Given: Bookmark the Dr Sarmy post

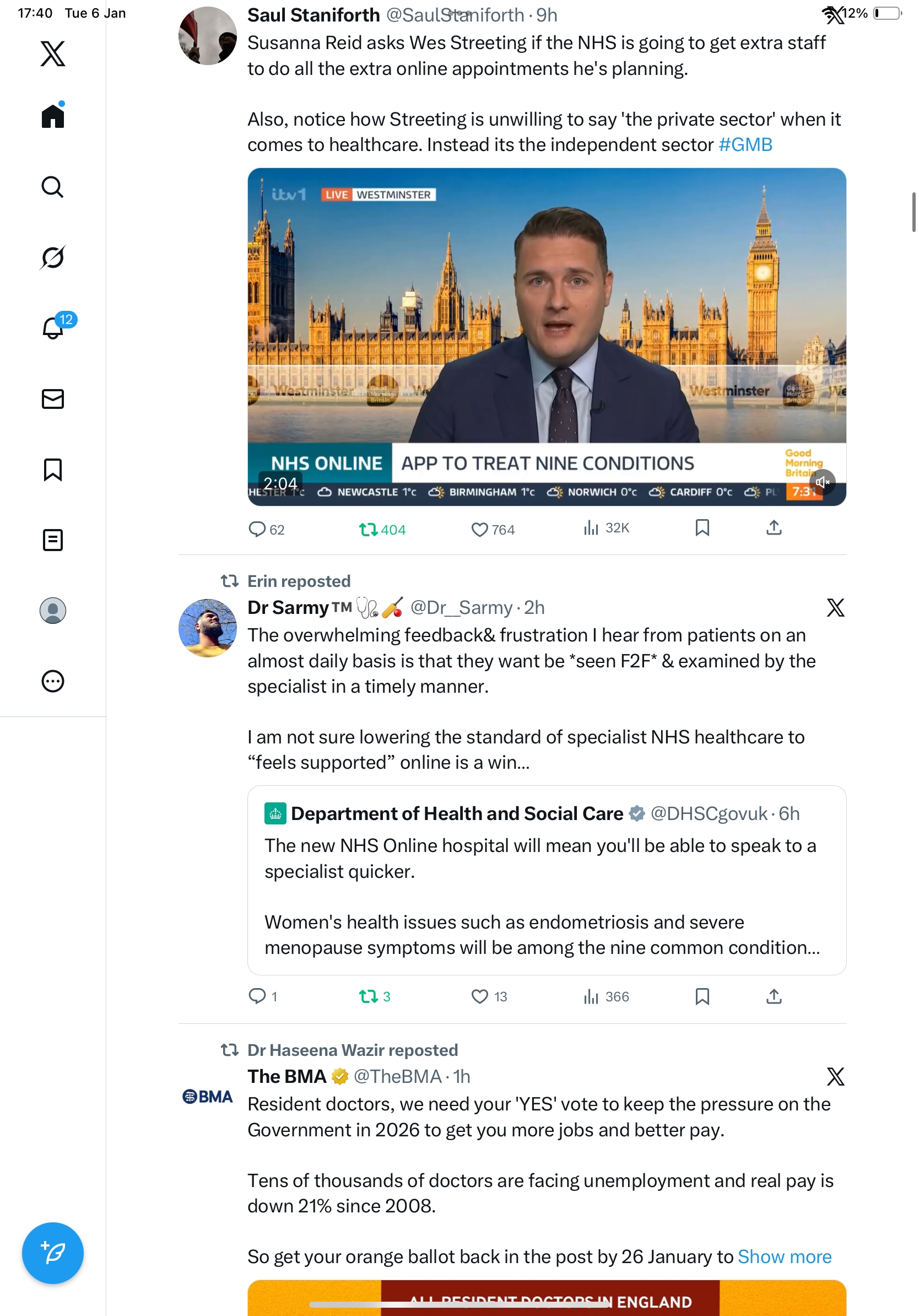Looking at the screenshot, I should tap(702, 996).
